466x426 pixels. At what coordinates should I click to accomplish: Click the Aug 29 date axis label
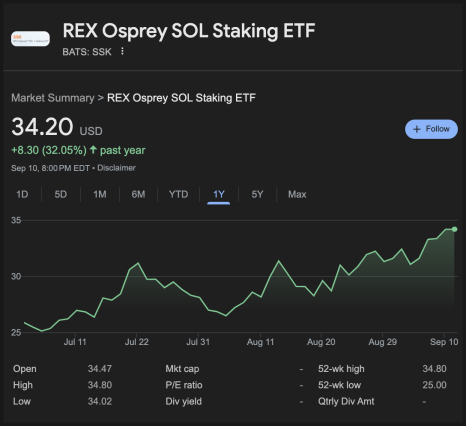(x=383, y=342)
